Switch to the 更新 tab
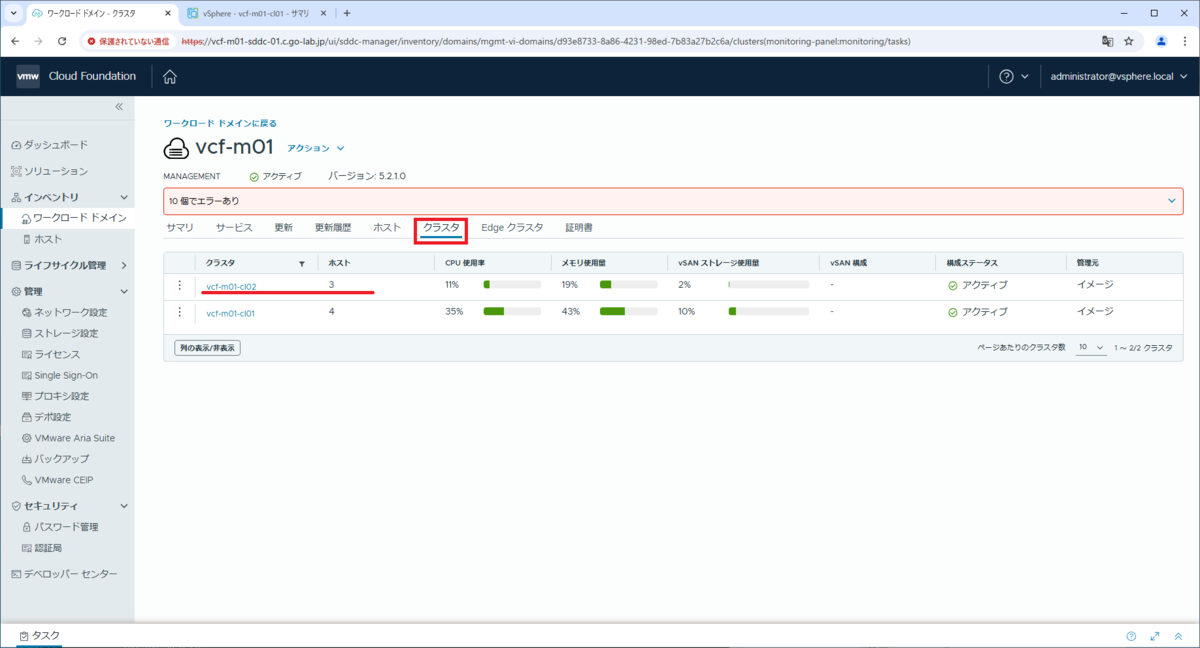The height and width of the screenshot is (648, 1200). pyautogui.click(x=284, y=228)
